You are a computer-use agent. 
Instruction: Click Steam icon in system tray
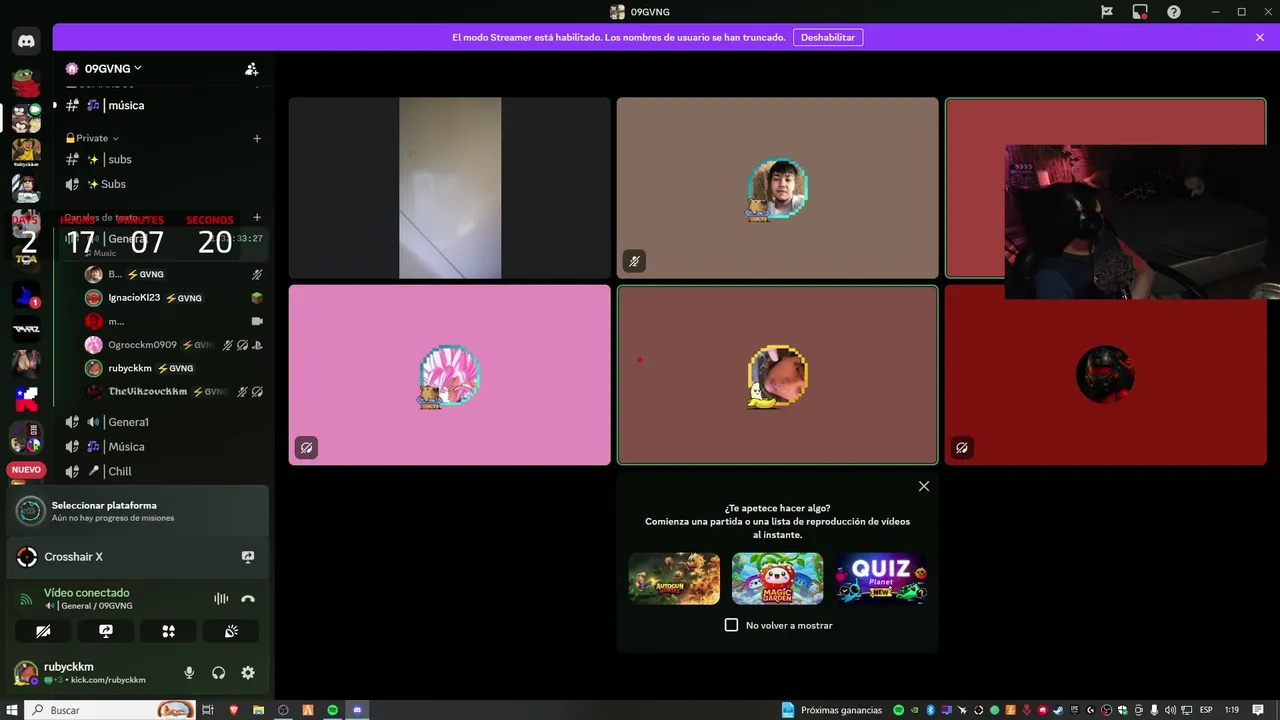click(x=1059, y=710)
